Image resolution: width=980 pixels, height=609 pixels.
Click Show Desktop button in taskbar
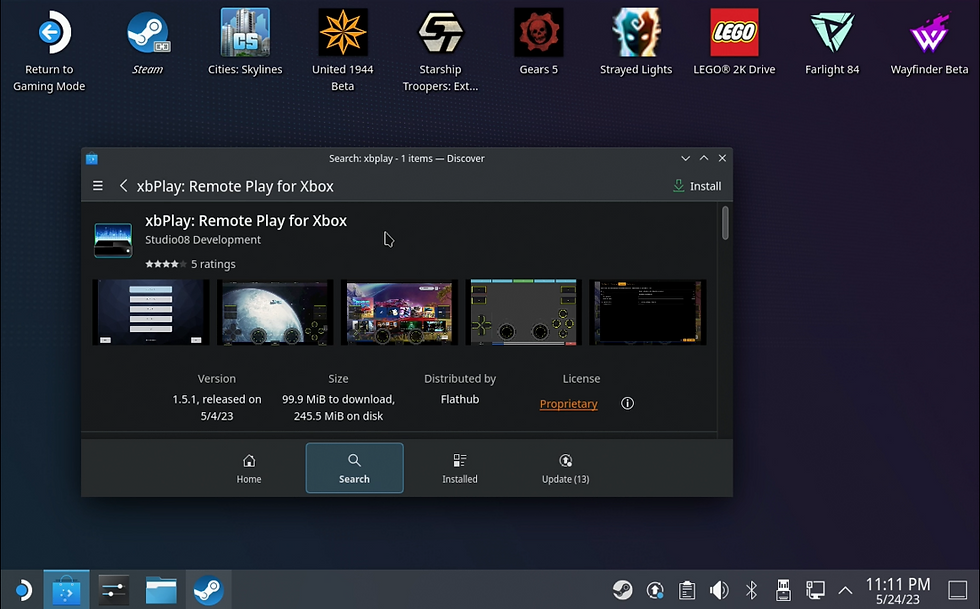tap(958, 590)
